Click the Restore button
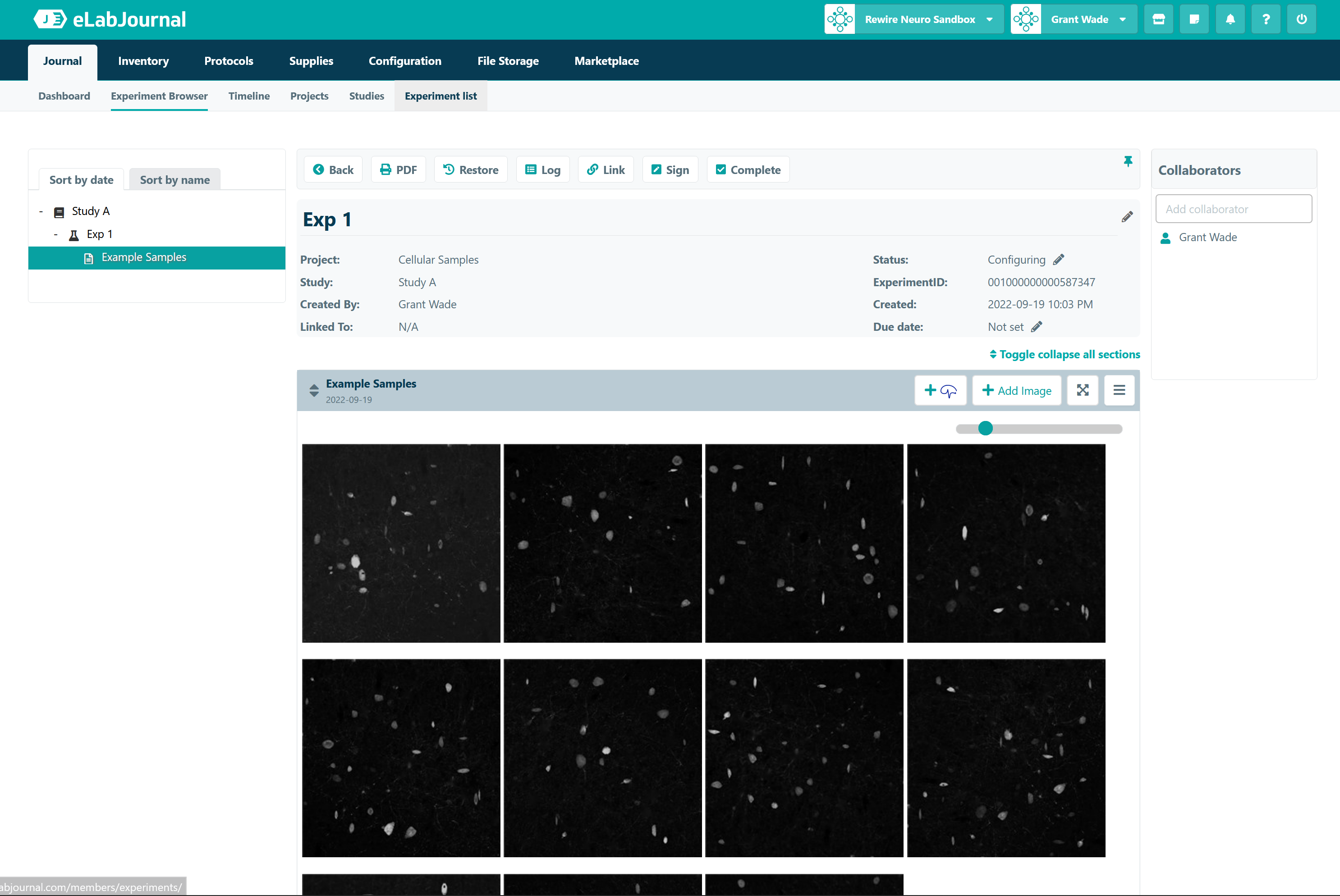Screen dimensions: 1340x896 [x=470, y=170]
